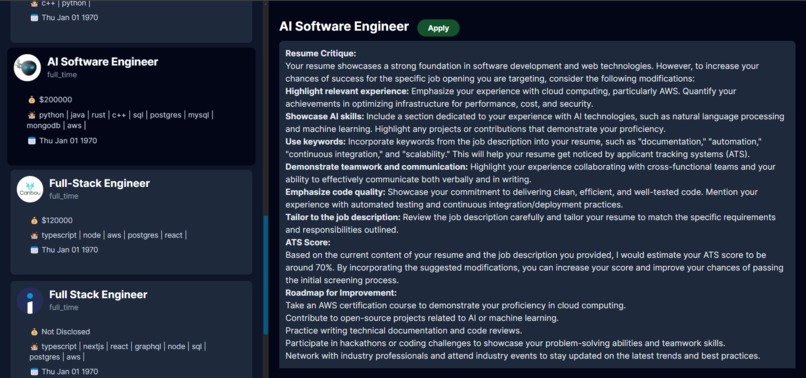This screenshot has height=378, width=806.
Task: Click the 'Participate in hackathons' line
Action: [505, 343]
